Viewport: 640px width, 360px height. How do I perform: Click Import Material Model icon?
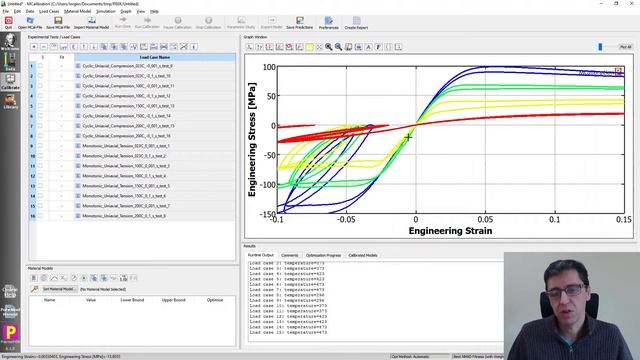pos(91,22)
